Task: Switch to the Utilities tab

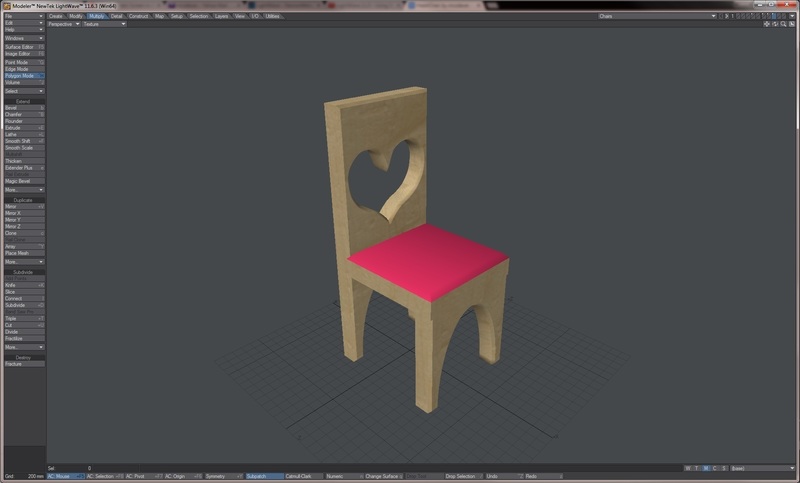Action: click(x=272, y=16)
